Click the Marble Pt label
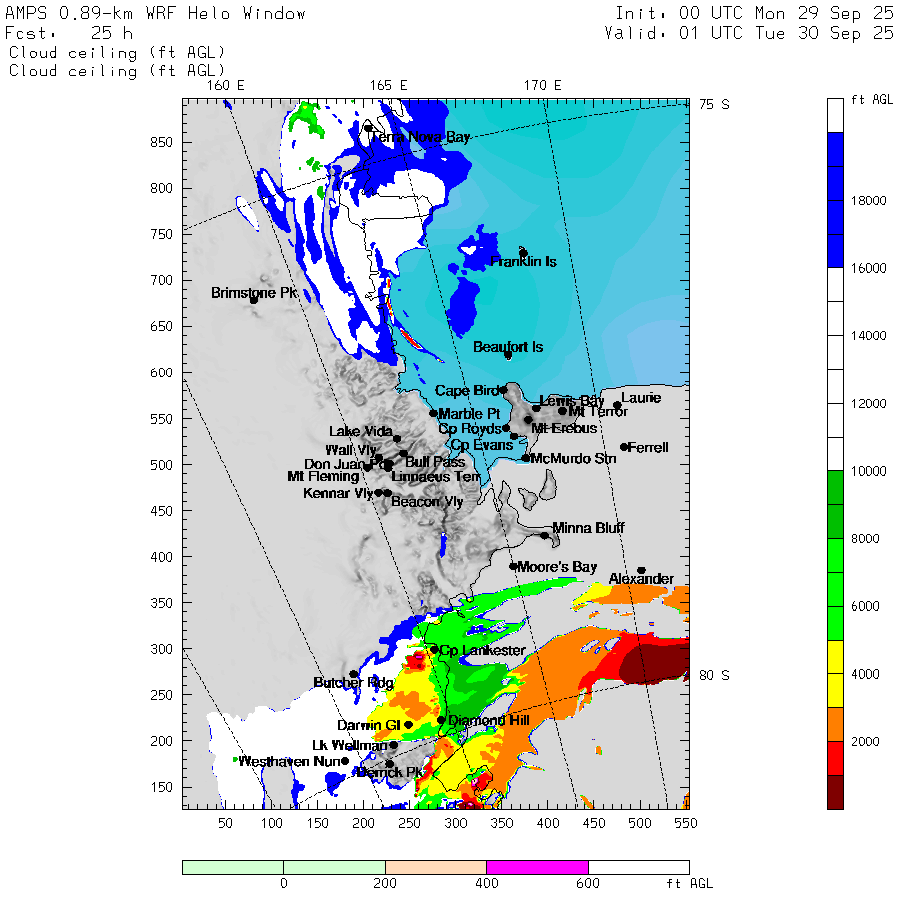 [469, 414]
